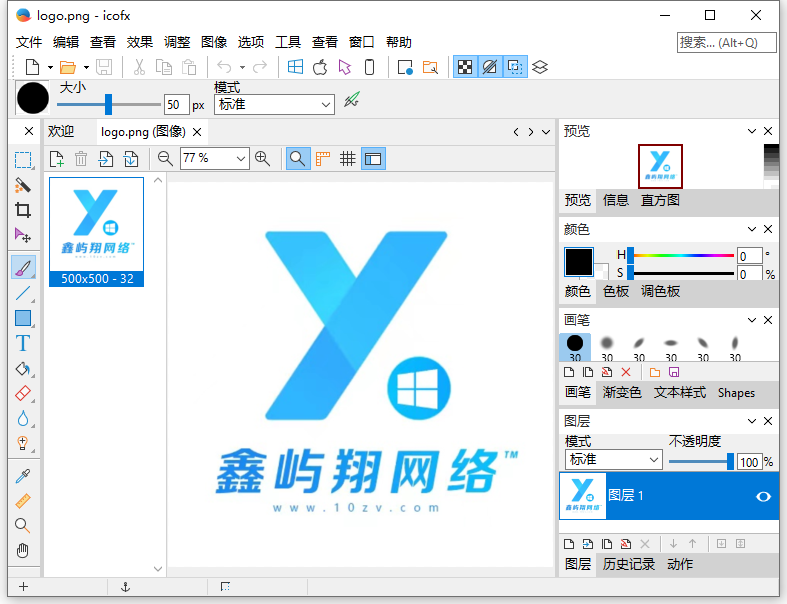Image resolution: width=787 pixels, height=604 pixels.
Task: Select the hand pan tool
Action: 23,551
